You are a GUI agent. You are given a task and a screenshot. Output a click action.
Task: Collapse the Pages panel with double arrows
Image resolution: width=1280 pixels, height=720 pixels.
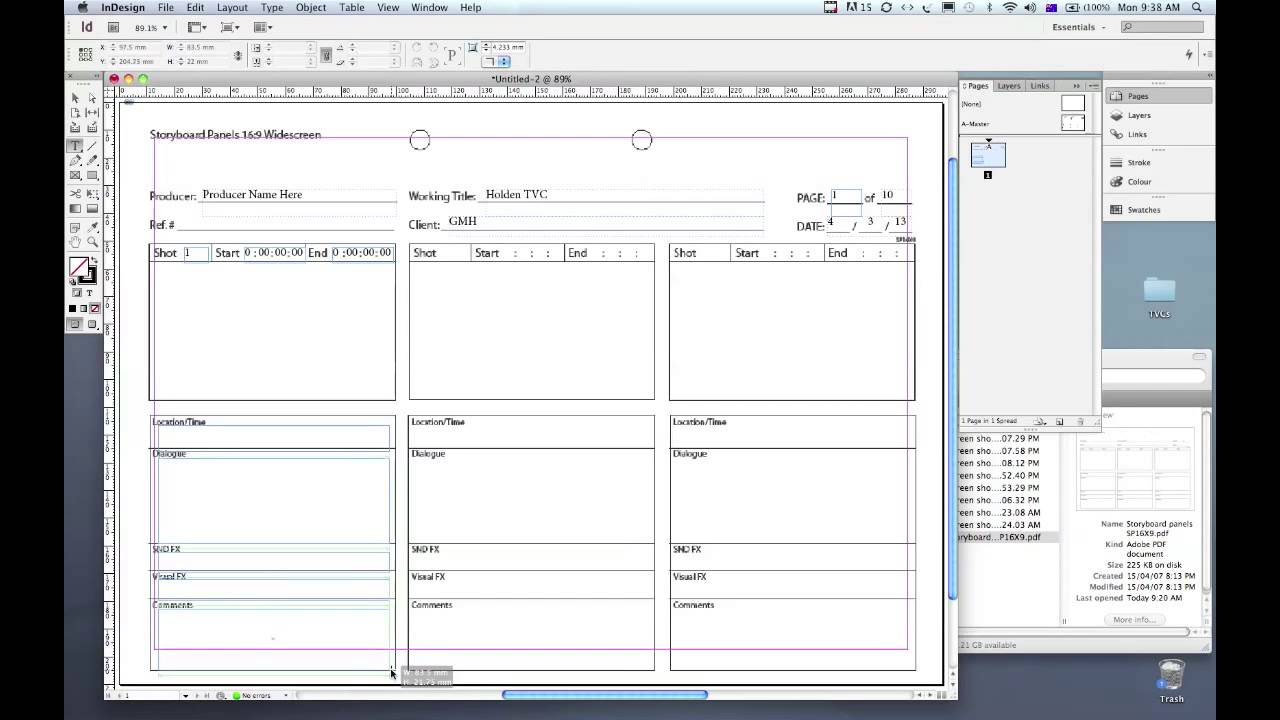(1077, 86)
